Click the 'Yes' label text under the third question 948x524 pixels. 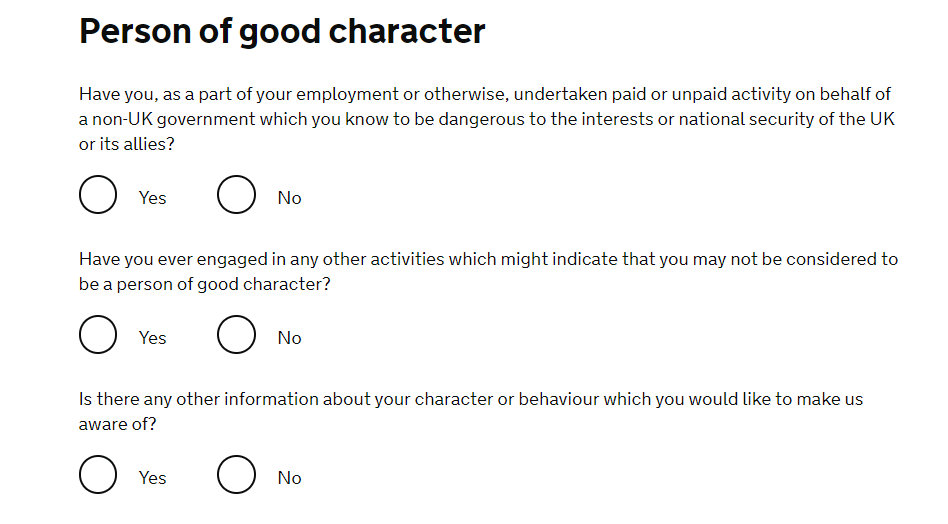pyautogui.click(x=152, y=478)
